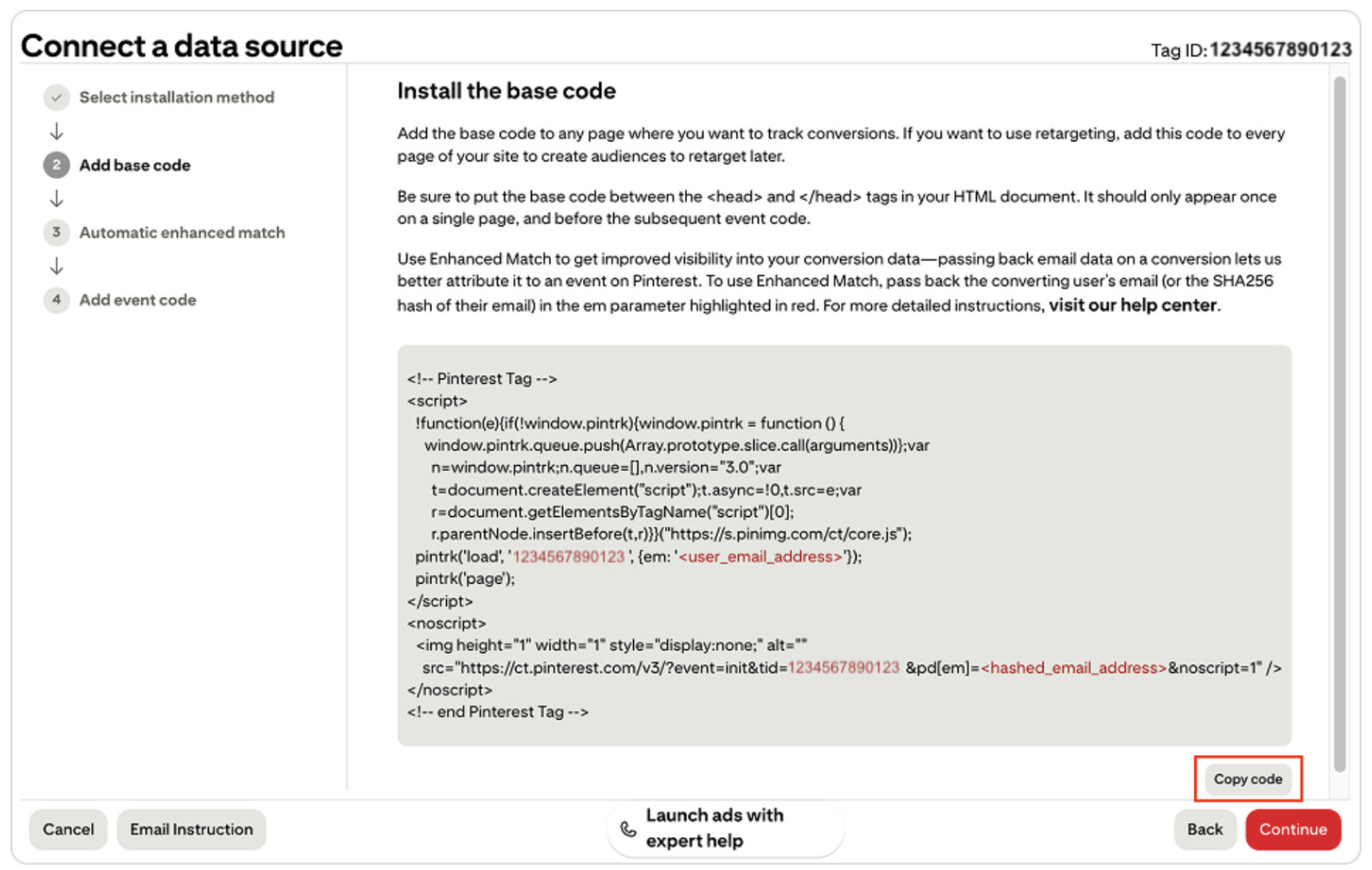1372x870 pixels.
Task: Click the completed checkmark on Select installation method
Action: point(57,97)
